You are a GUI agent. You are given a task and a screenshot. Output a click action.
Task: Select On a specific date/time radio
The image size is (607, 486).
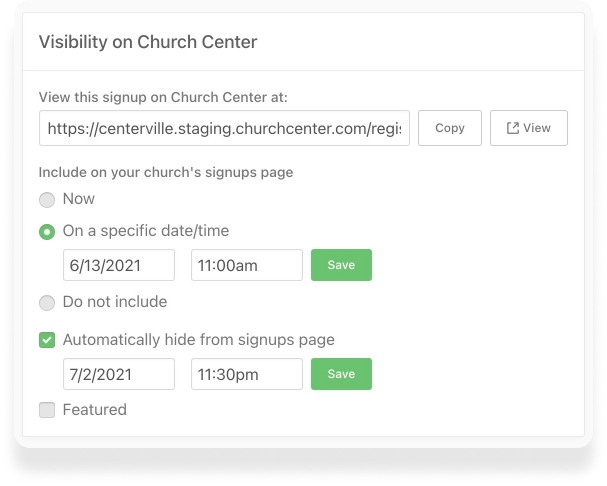[47, 232]
